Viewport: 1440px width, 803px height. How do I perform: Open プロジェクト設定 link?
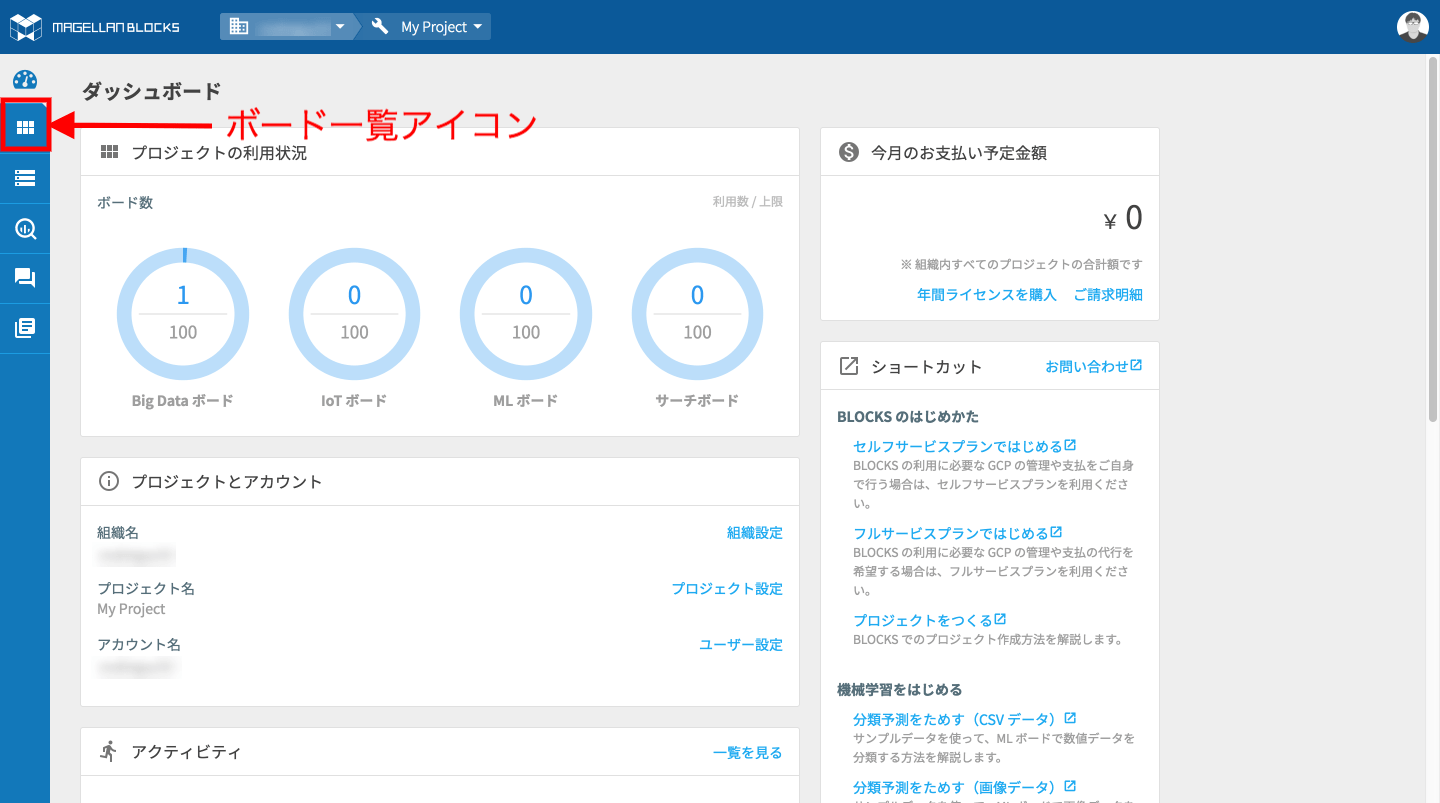[727, 589]
